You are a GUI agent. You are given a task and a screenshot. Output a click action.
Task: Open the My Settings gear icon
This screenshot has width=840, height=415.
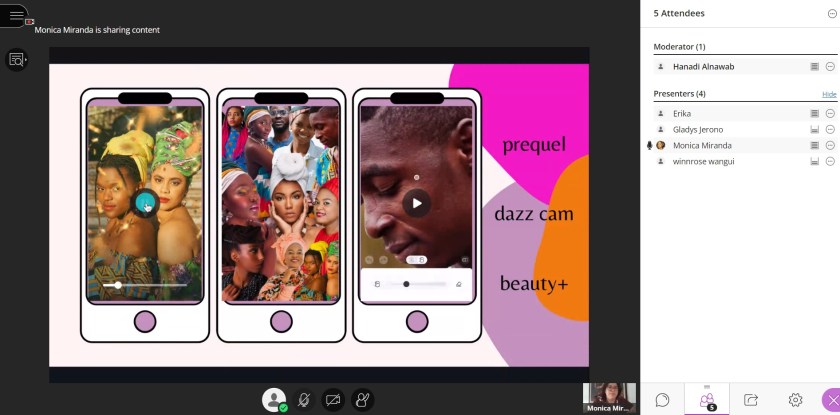coord(795,399)
